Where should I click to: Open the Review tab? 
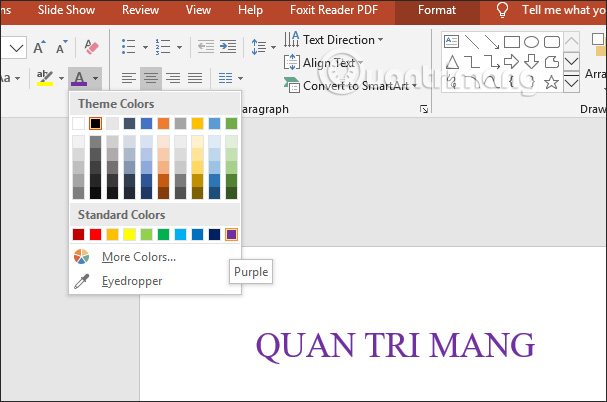point(140,10)
